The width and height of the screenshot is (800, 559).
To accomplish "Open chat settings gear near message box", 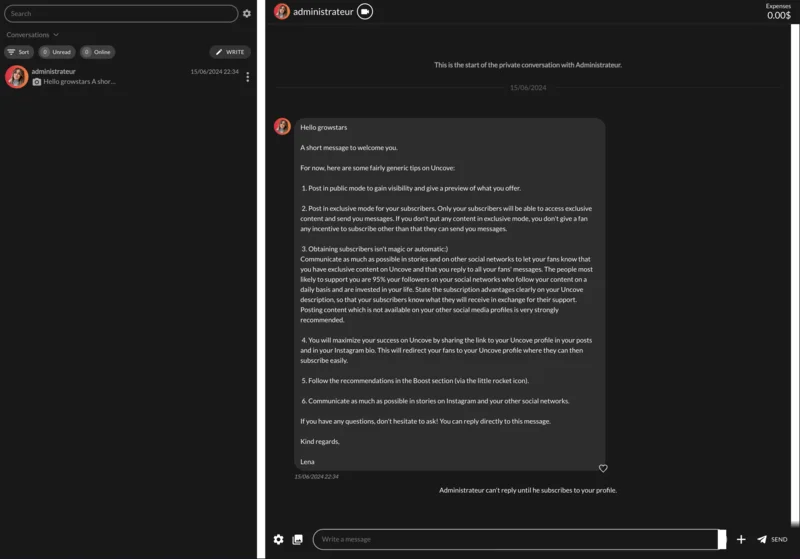I will 279,539.
